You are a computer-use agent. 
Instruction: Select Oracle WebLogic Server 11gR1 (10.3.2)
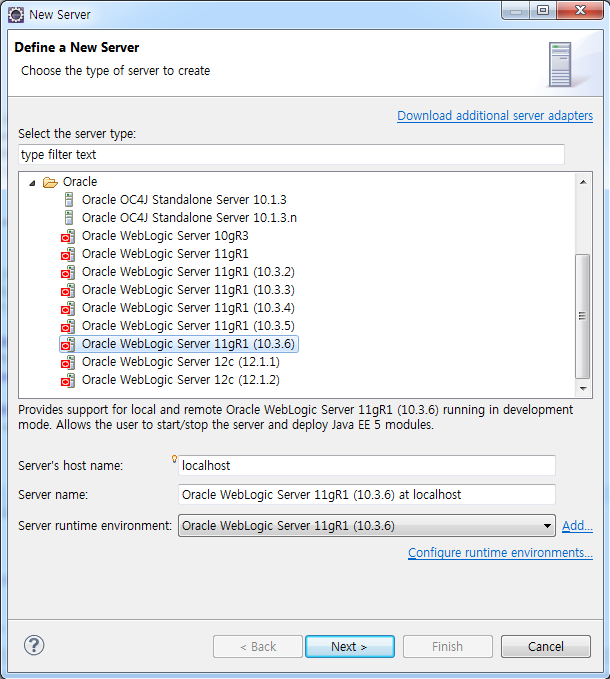click(x=188, y=272)
